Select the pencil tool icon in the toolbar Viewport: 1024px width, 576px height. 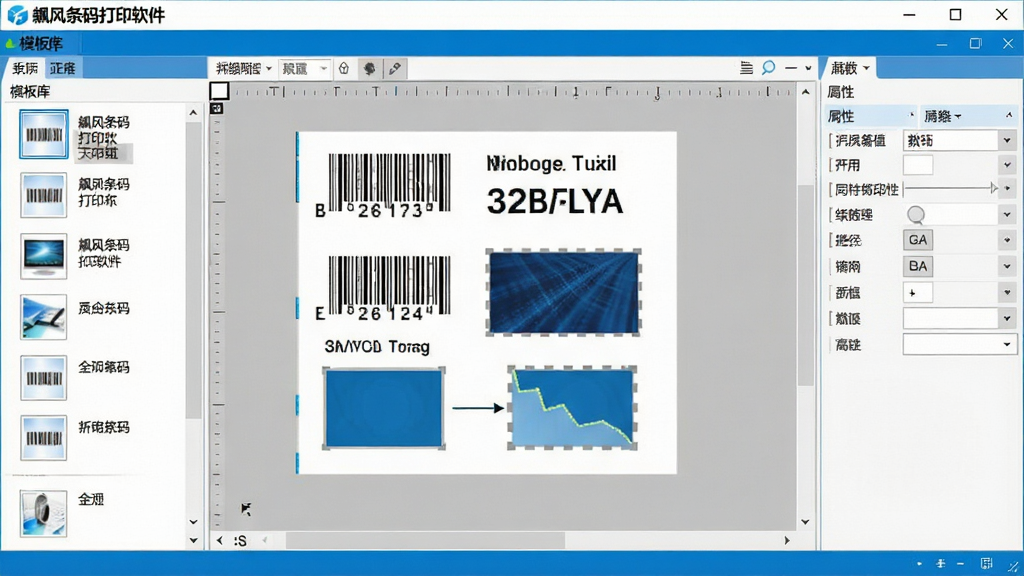click(x=394, y=68)
